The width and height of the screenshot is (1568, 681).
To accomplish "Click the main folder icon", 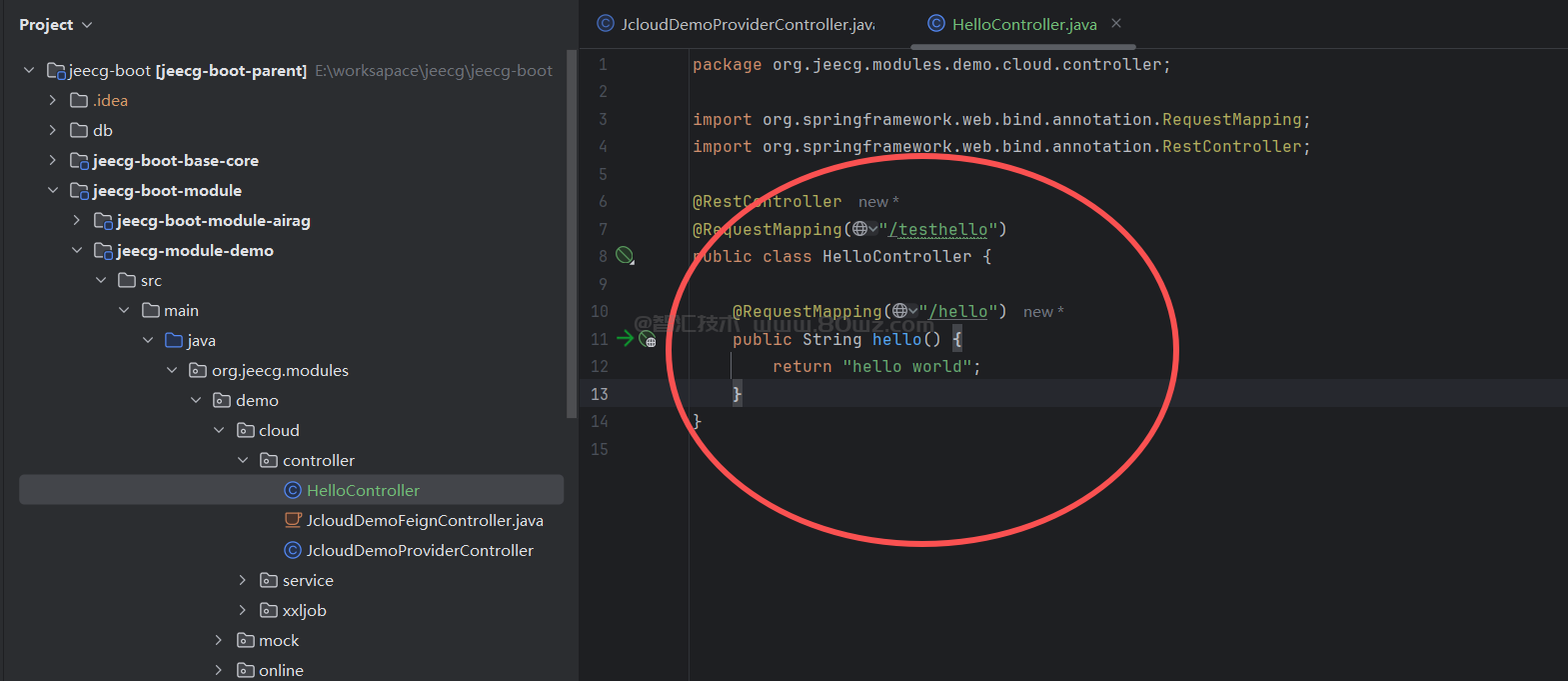I will click(151, 310).
